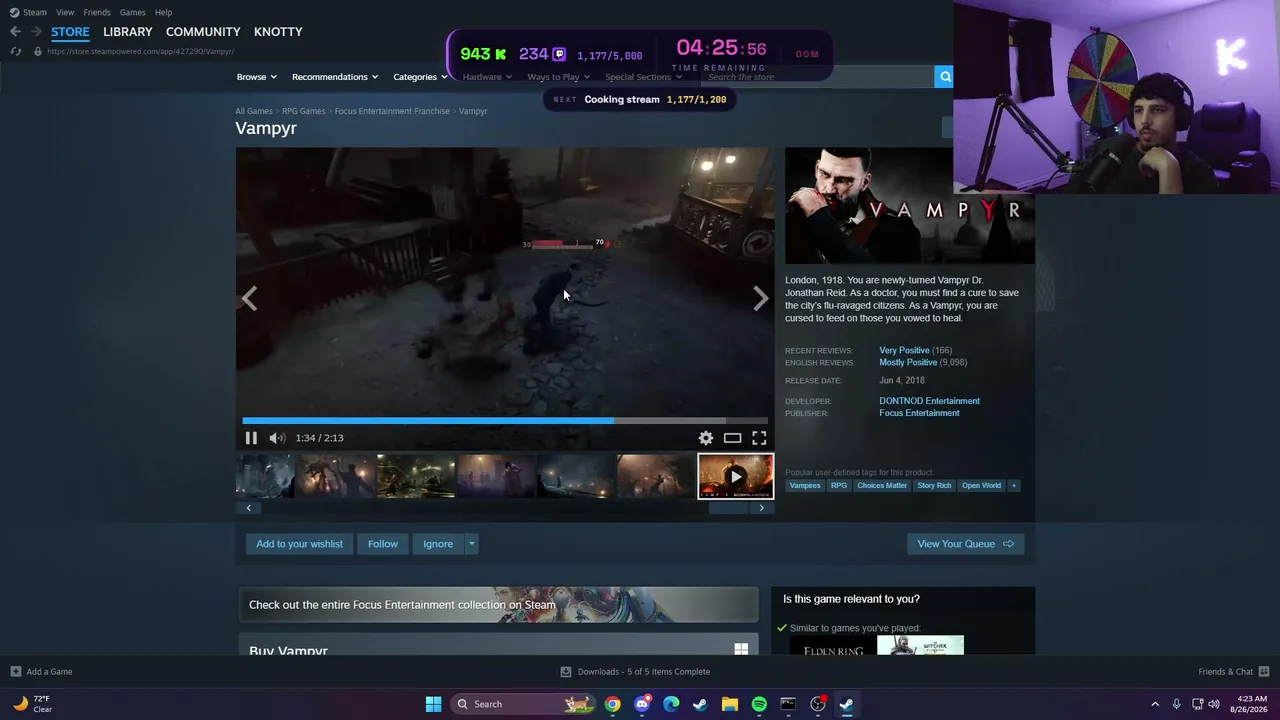Switch to the COMMUNITY tab
Viewport: 1280px width, 720px height.
click(203, 32)
